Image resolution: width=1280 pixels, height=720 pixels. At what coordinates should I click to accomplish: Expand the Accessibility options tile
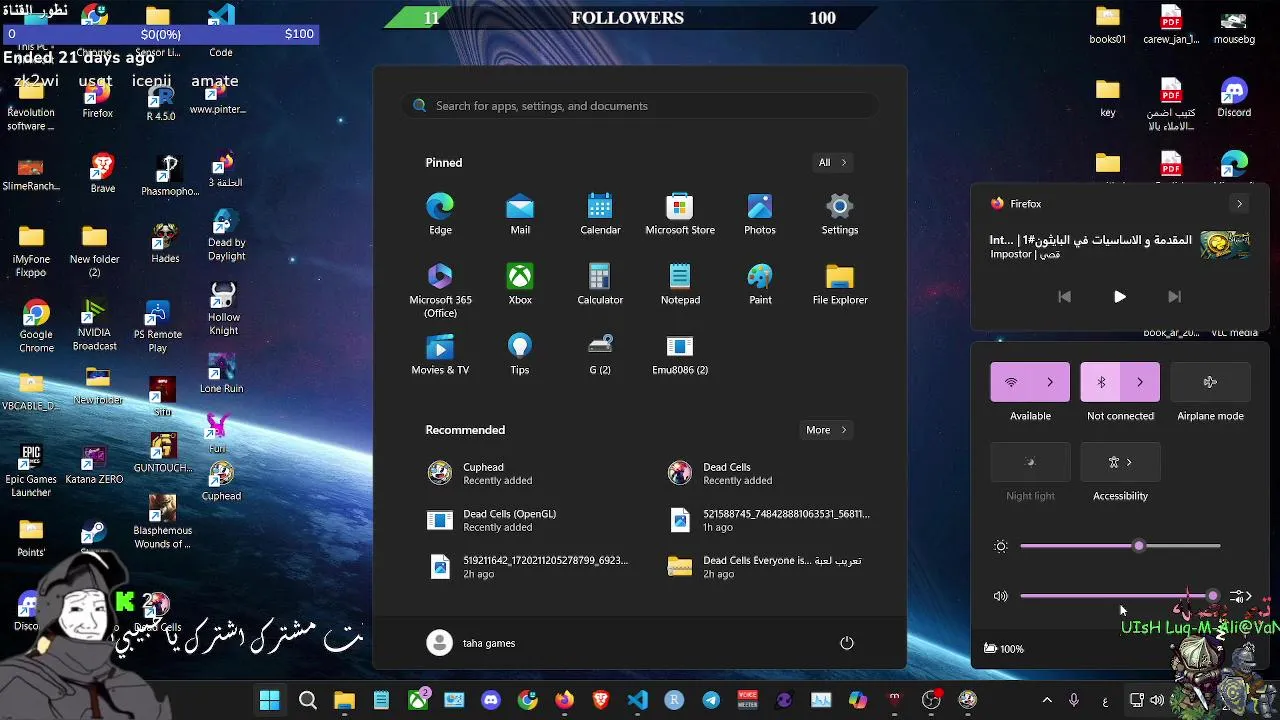click(1120, 462)
